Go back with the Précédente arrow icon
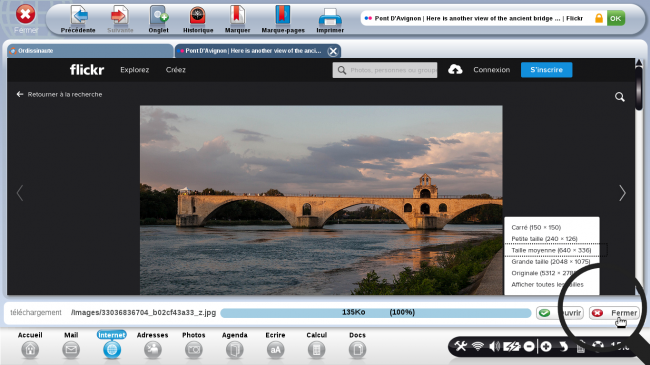The width and height of the screenshot is (650, 365). point(79,16)
